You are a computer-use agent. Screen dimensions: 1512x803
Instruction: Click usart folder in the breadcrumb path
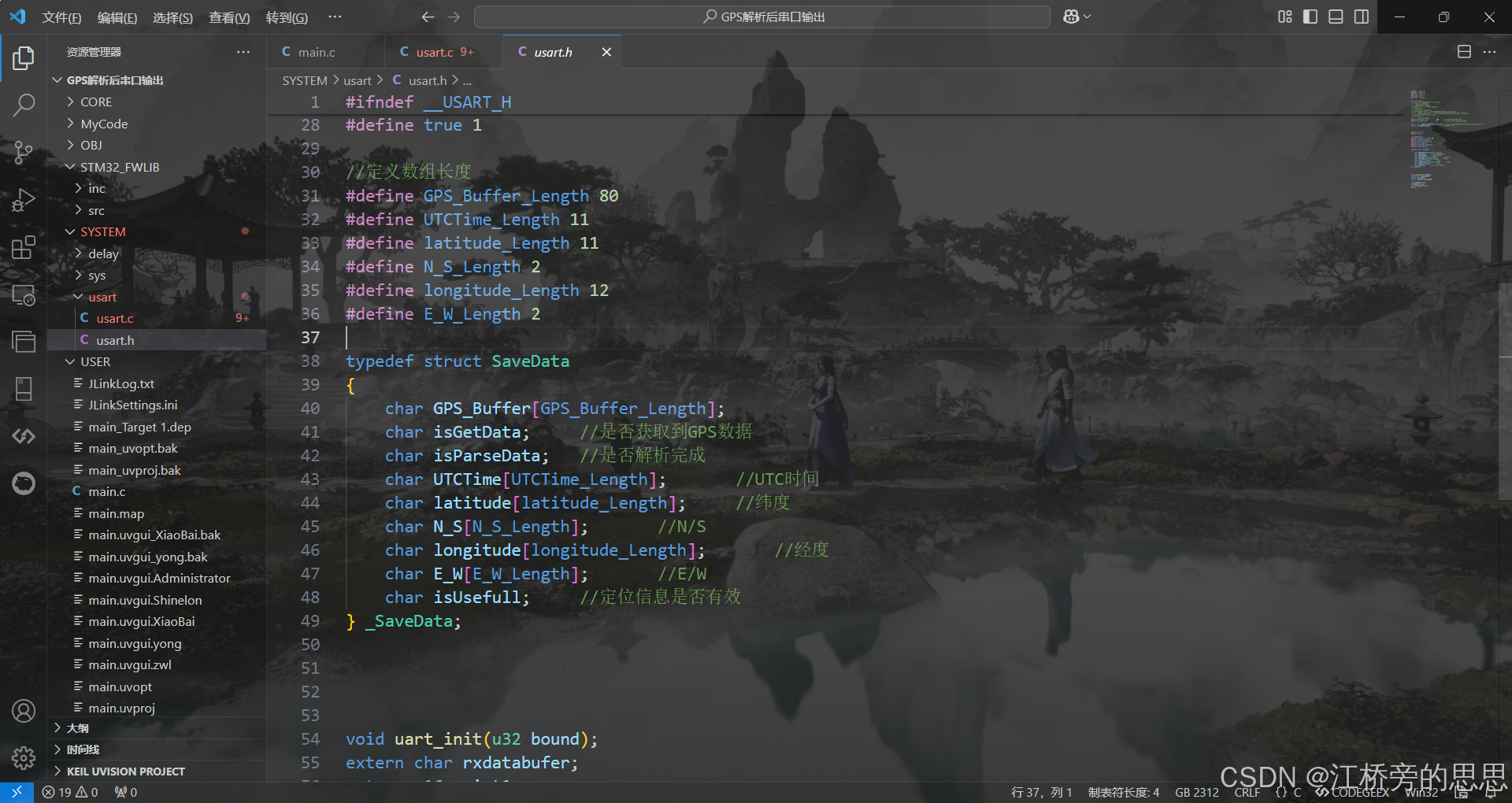(358, 80)
